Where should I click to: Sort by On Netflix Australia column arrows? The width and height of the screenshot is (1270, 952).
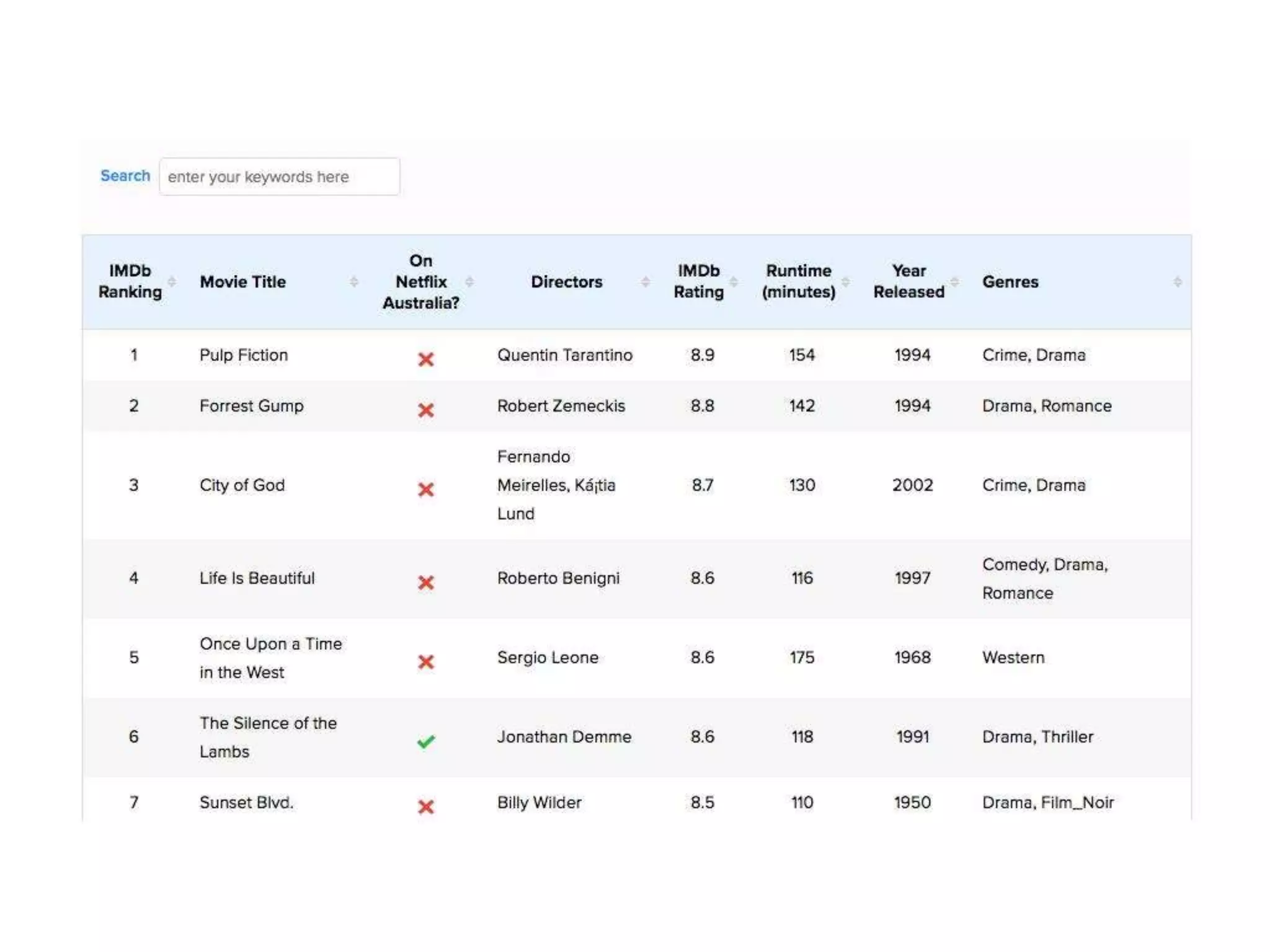469,282
